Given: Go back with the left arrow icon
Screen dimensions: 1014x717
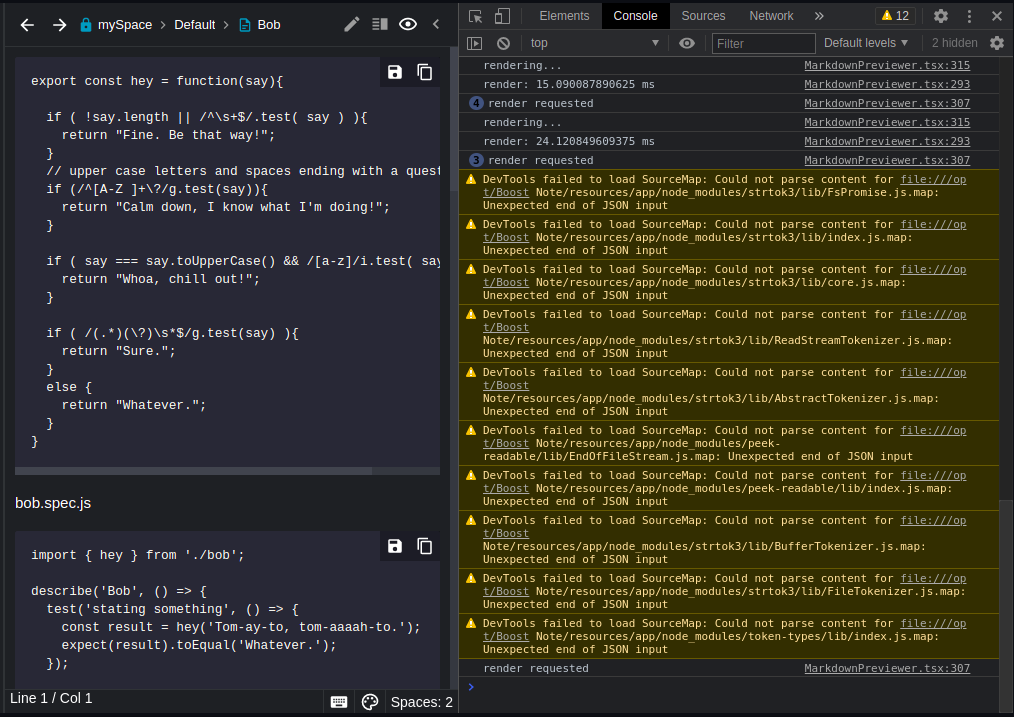Looking at the screenshot, I should 27,25.
